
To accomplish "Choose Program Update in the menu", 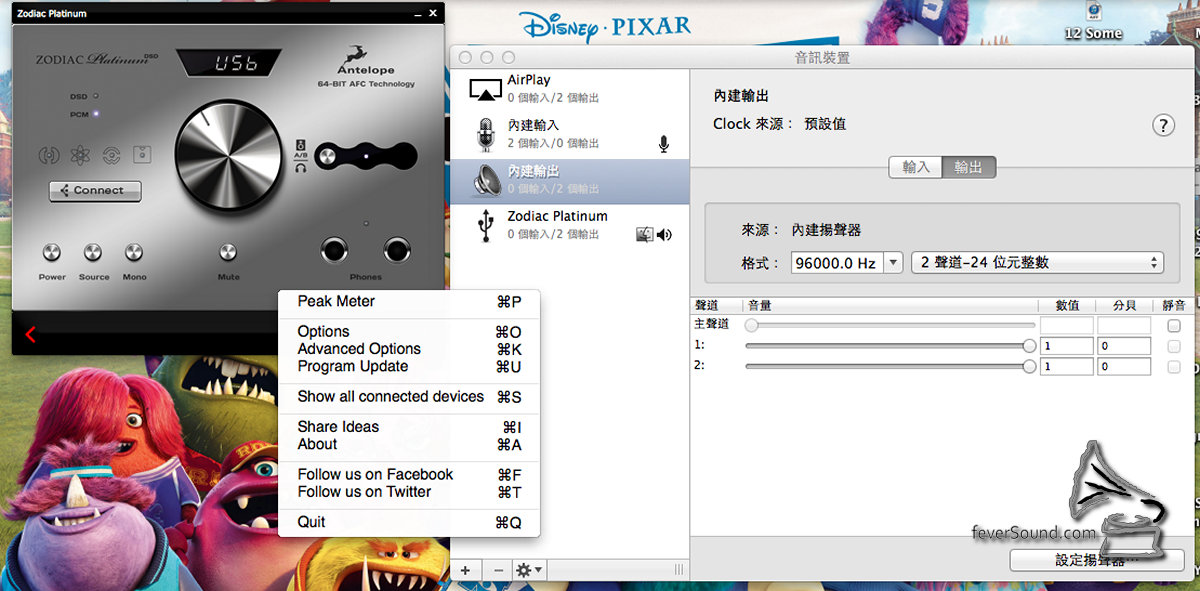I will 409,366.
